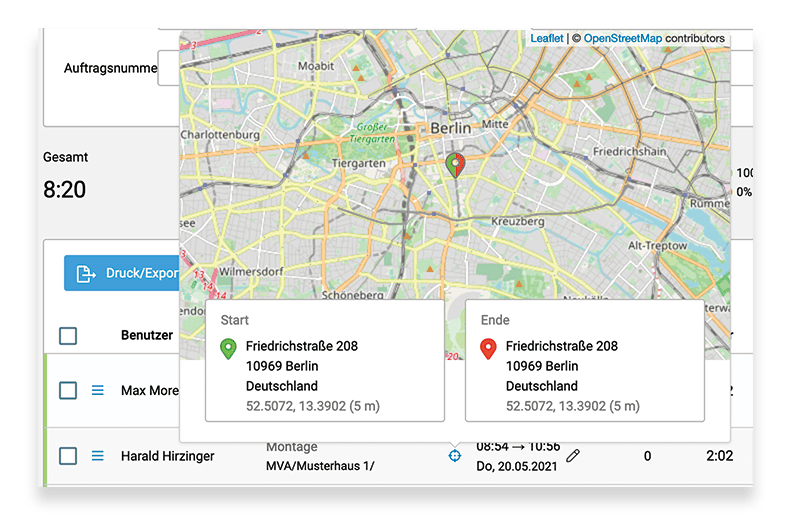796x524 pixels.
Task: Click the Auftragsnummer input field
Action: point(169,68)
